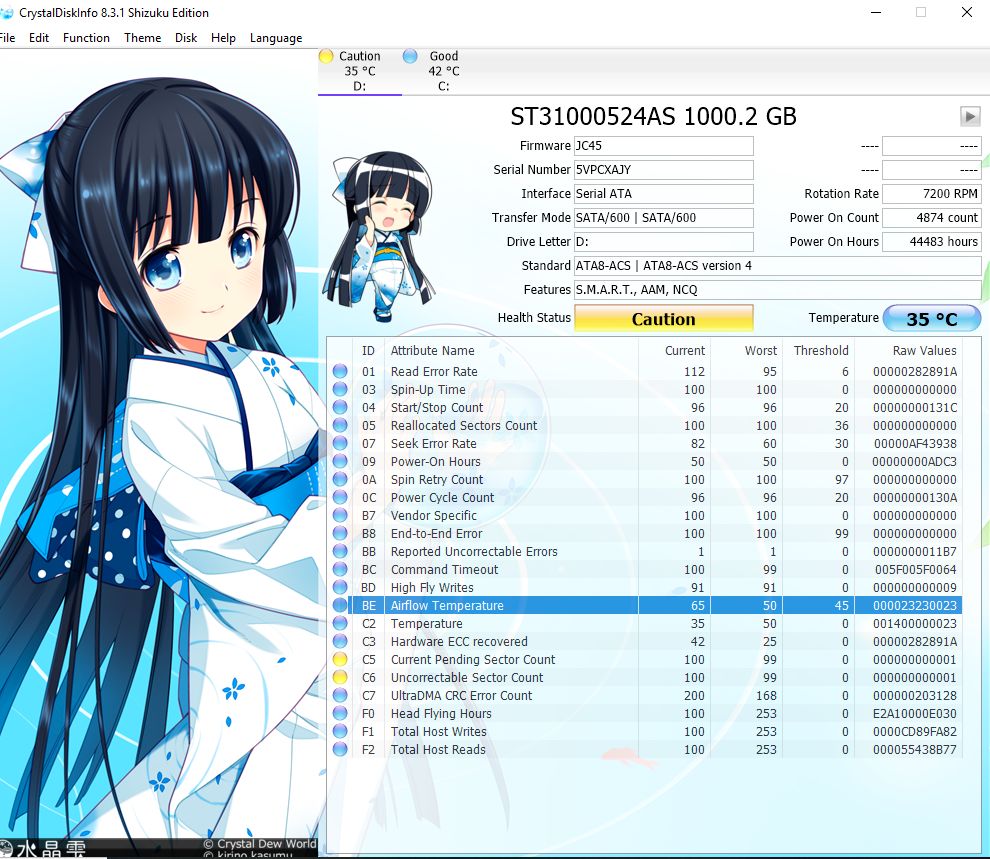Open the Function menu
The width and height of the screenshot is (990, 859).
click(x=86, y=38)
